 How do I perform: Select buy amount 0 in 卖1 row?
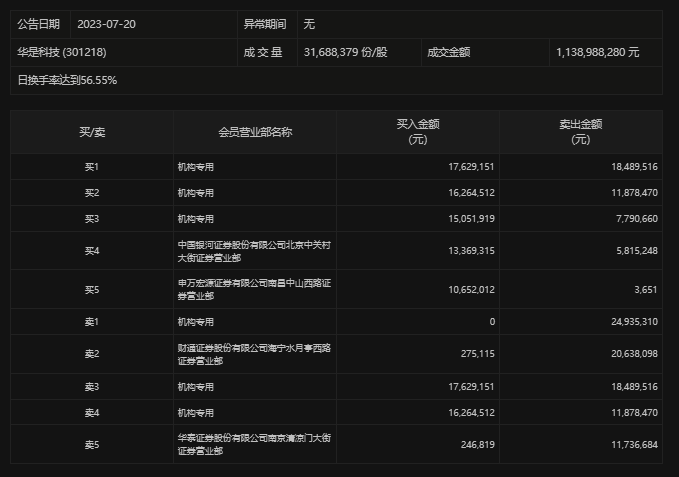pos(492,322)
